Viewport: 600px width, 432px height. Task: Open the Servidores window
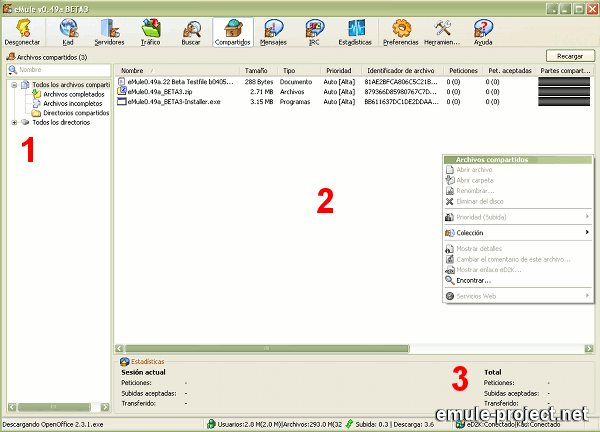coord(109,32)
